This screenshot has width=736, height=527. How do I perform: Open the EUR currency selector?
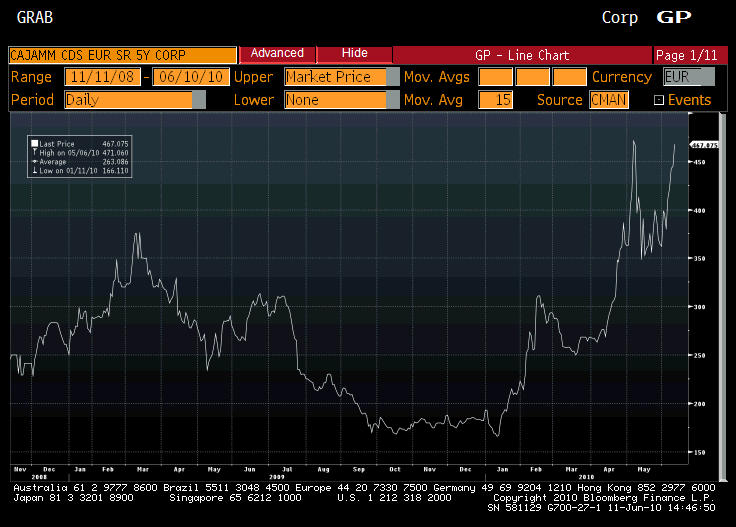[x=689, y=77]
